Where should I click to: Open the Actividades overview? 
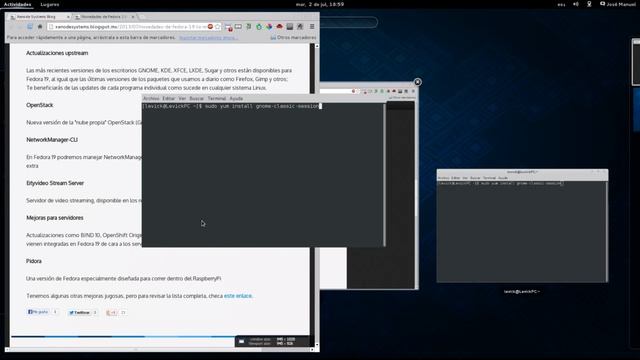tap(18, 4)
